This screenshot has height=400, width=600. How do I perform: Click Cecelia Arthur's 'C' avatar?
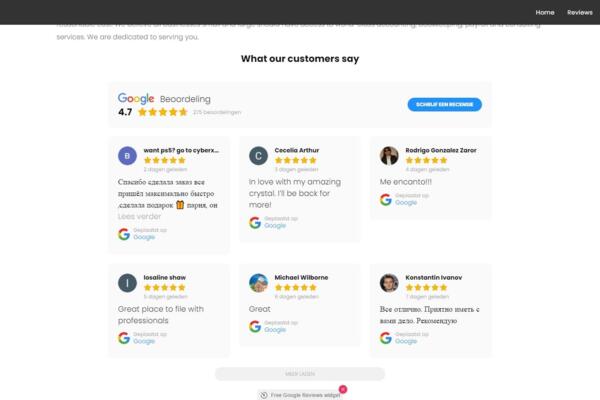[x=258, y=155]
